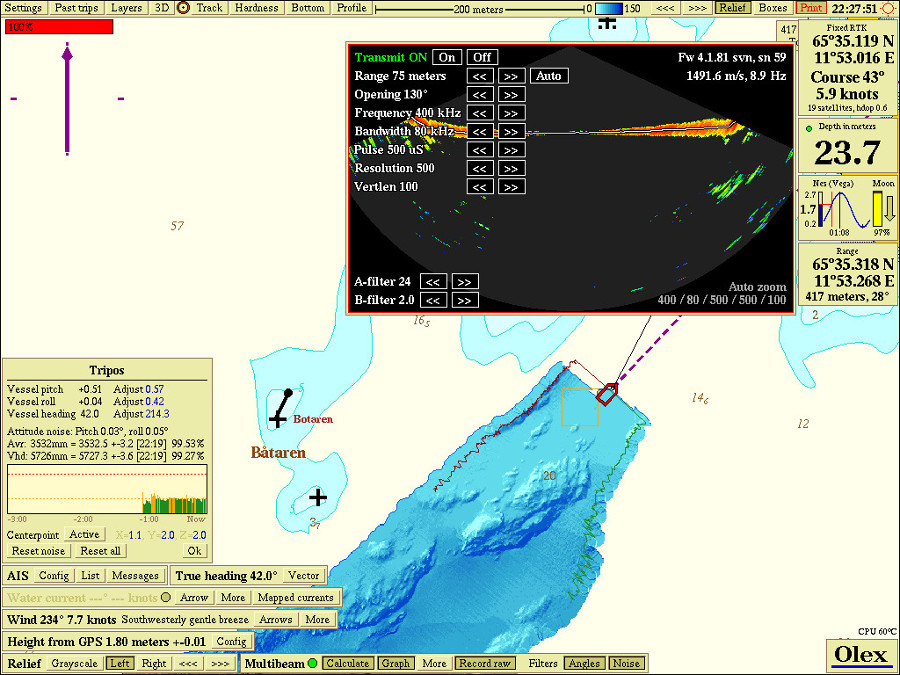Click the compass circle icon beside Track
Viewport: 900px width, 675px height.
183,8
